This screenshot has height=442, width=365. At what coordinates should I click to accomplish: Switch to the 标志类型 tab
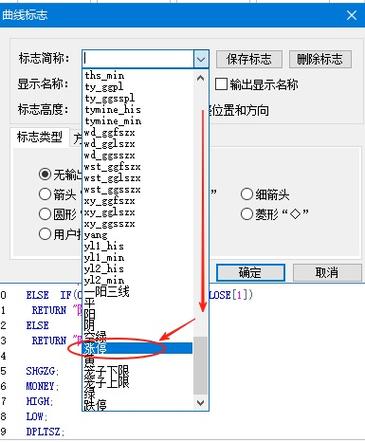pyautogui.click(x=40, y=137)
